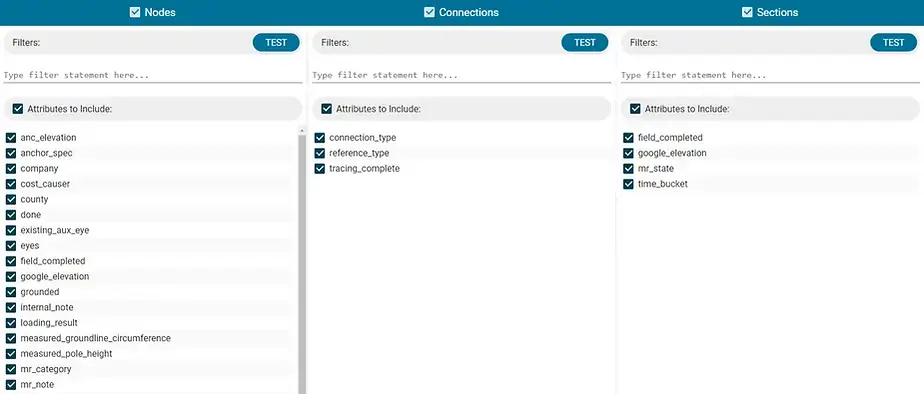Click TEST button in Sections filters
The width and height of the screenshot is (924, 394).
pyautogui.click(x=893, y=42)
